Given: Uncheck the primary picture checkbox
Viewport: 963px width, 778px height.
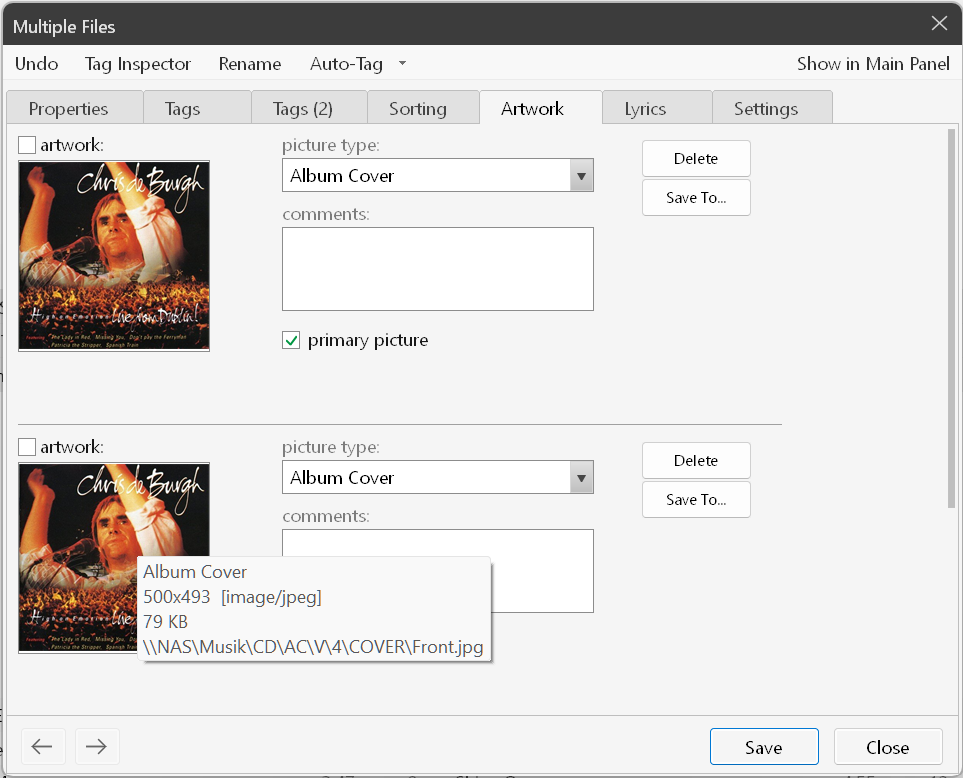Looking at the screenshot, I should [291, 340].
